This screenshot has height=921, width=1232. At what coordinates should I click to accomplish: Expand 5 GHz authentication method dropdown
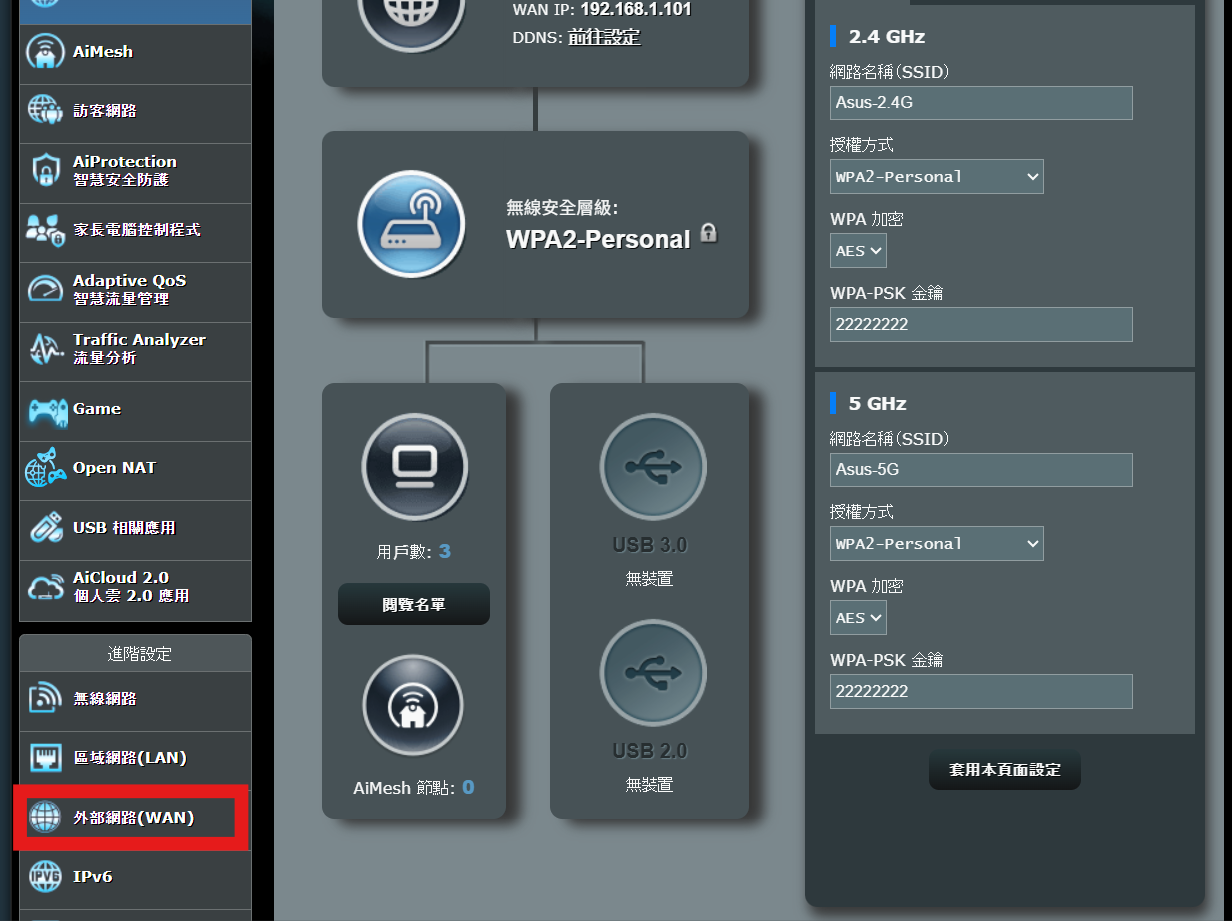click(936, 544)
